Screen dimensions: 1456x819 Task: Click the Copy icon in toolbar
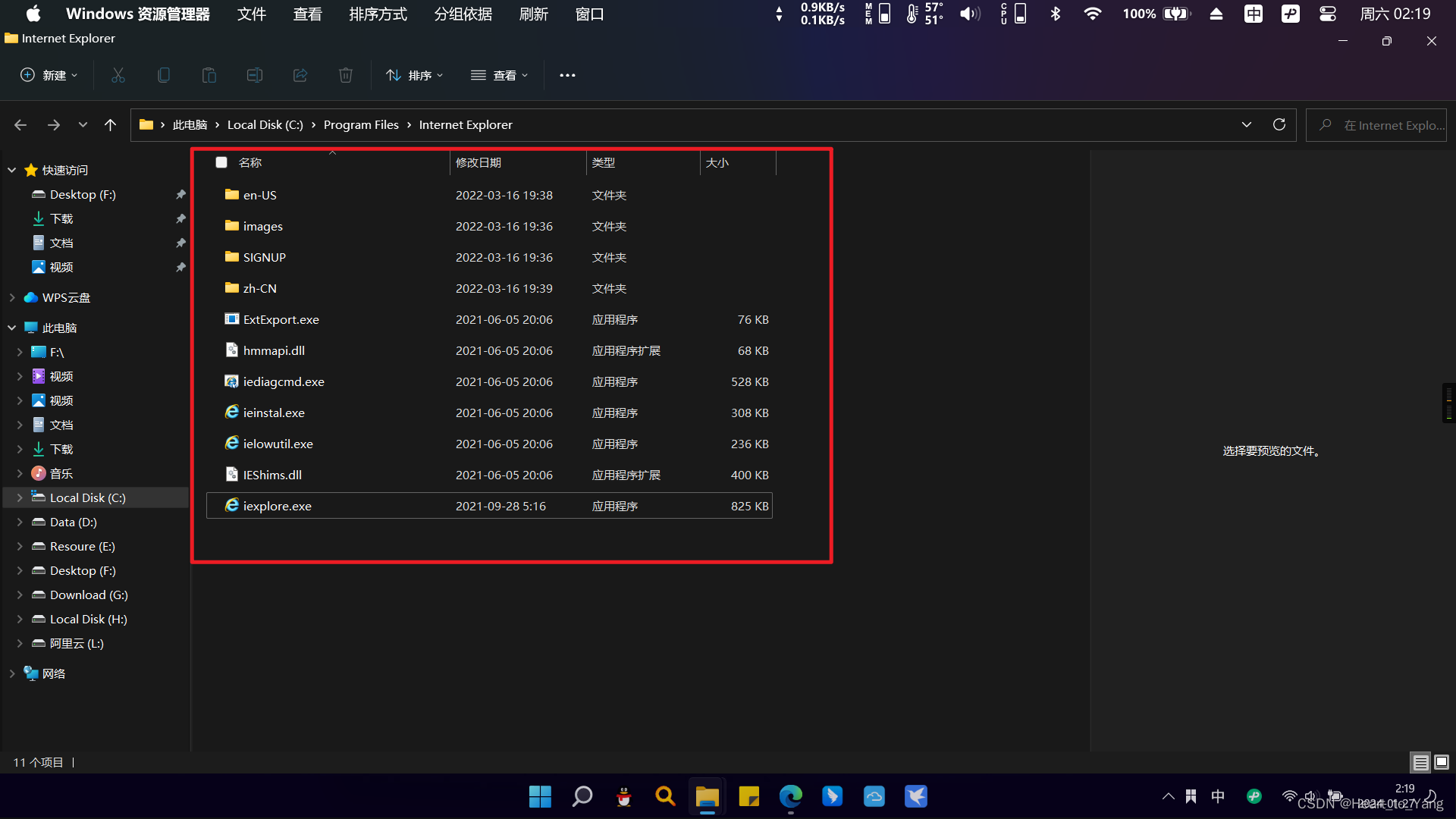click(164, 75)
